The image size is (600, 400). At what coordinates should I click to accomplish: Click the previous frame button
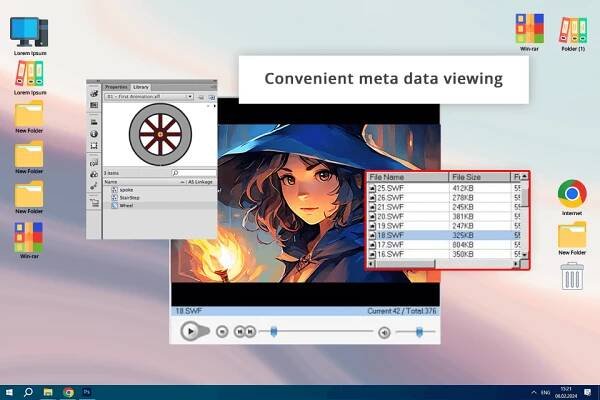coord(239,332)
